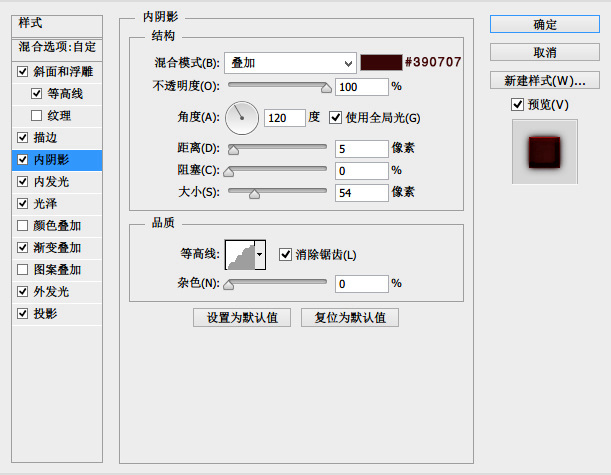This screenshot has height=475, width=611.
Task: Open the 混合模式 dropdown showing 叠加
Action: [x=290, y=63]
